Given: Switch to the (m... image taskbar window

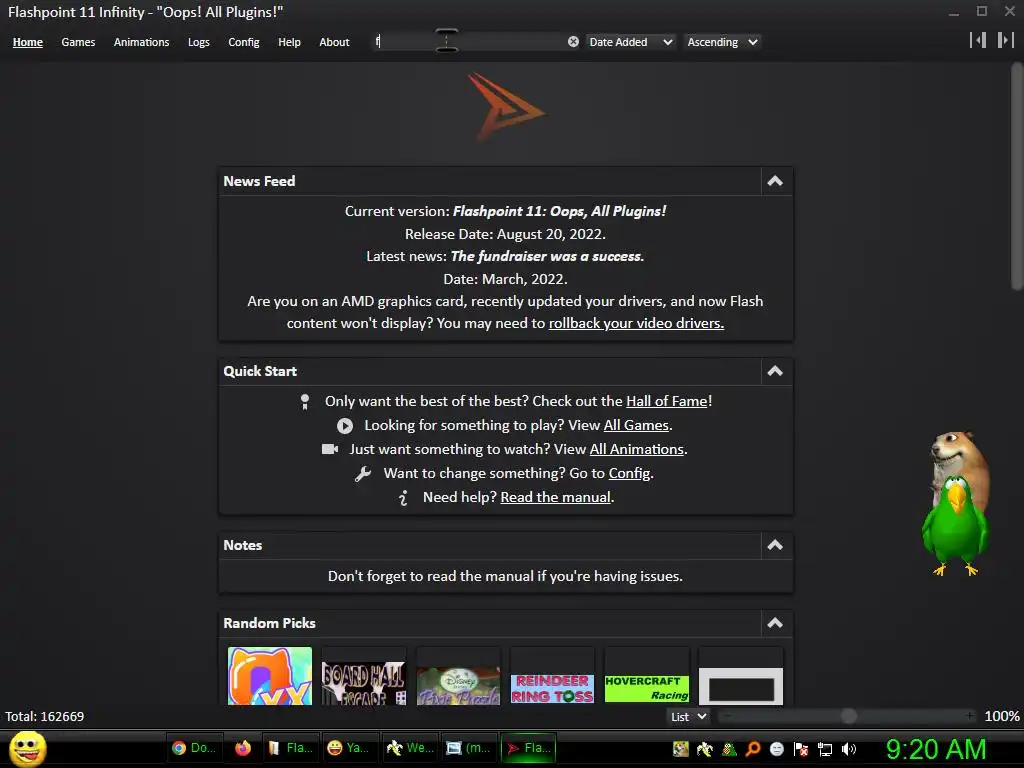Looking at the screenshot, I should tap(468, 748).
